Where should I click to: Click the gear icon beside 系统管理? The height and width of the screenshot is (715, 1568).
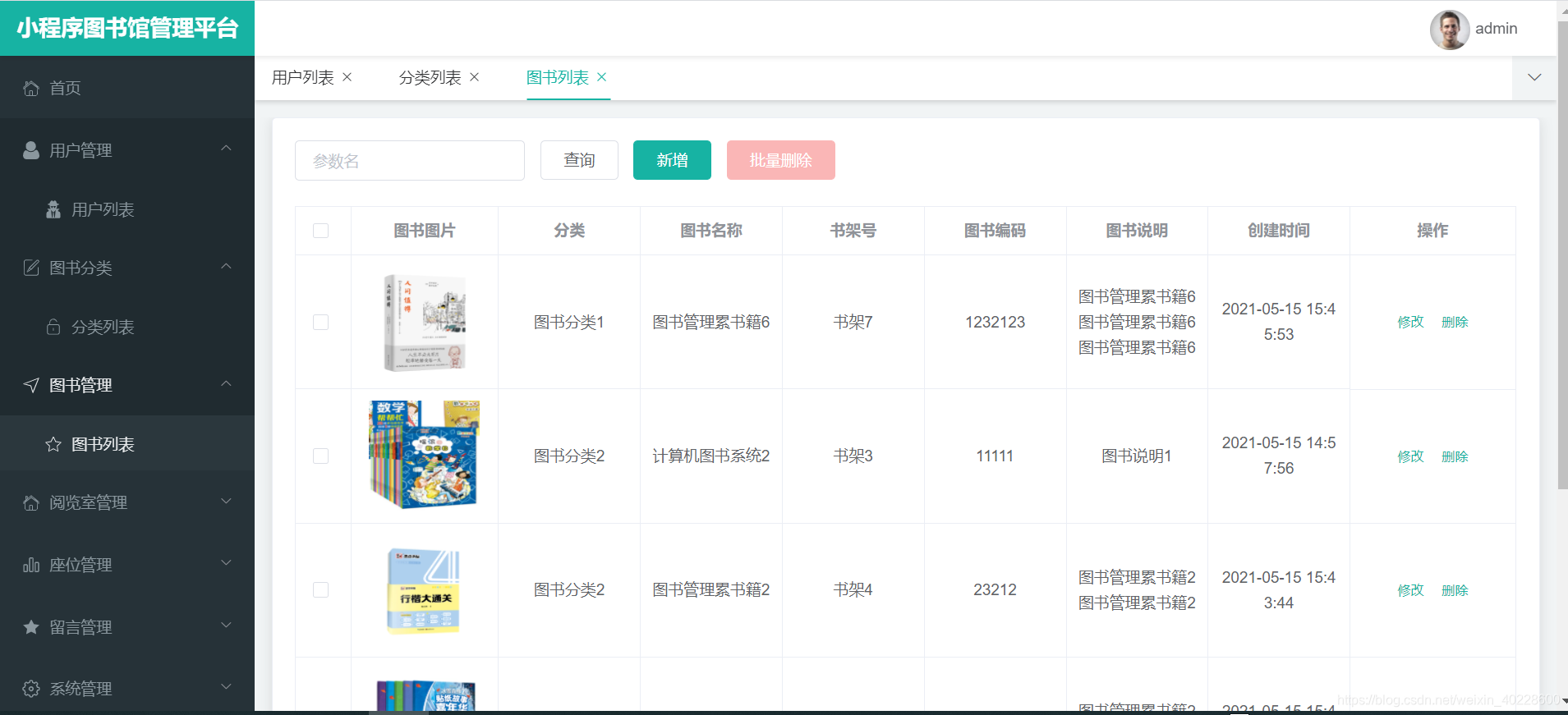point(31,689)
